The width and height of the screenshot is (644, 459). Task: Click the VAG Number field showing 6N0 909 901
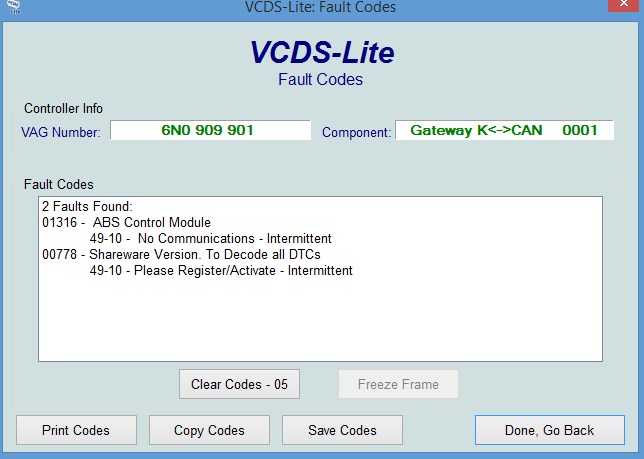210,130
